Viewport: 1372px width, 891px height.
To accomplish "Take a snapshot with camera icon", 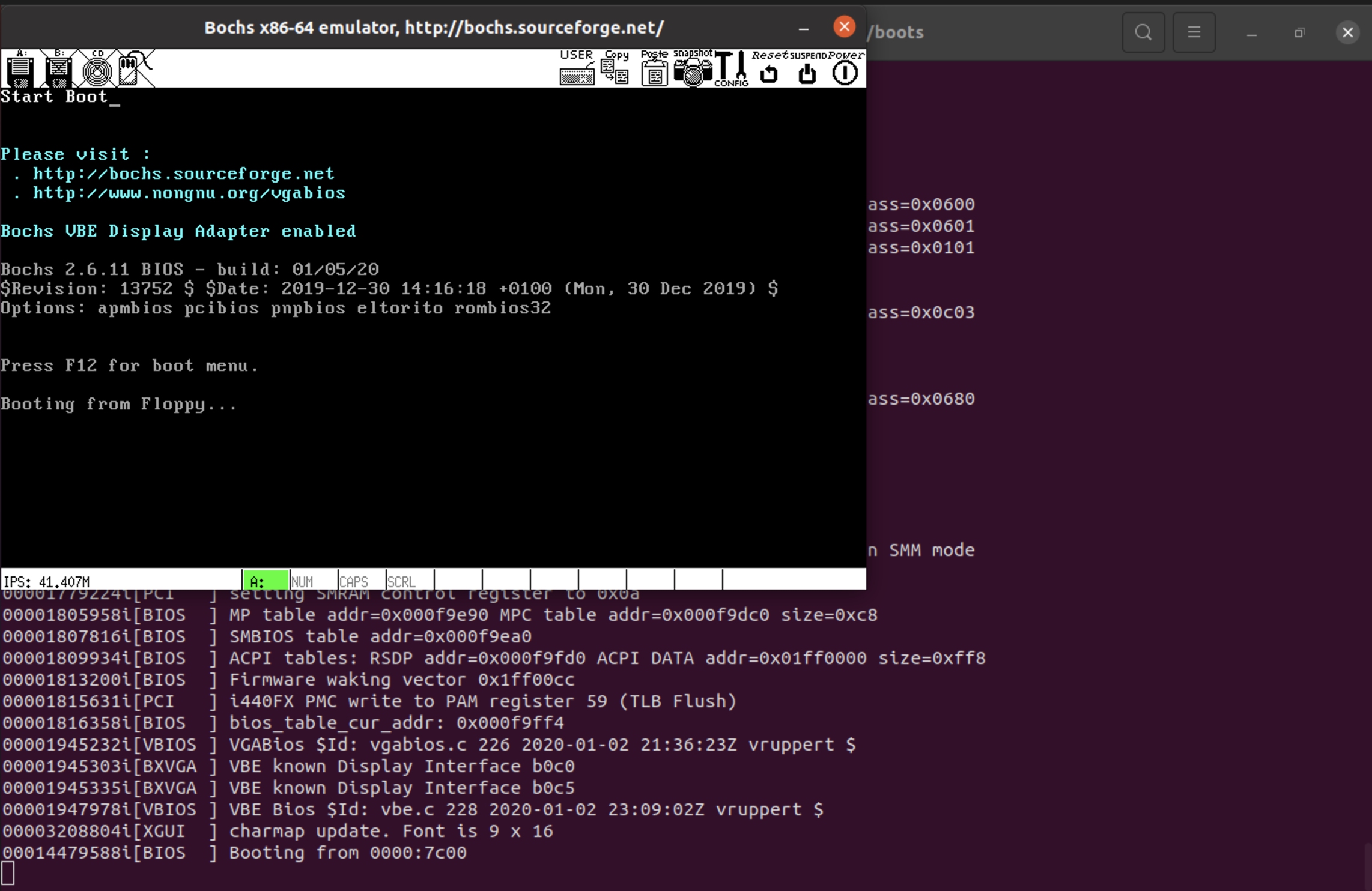I will click(693, 68).
